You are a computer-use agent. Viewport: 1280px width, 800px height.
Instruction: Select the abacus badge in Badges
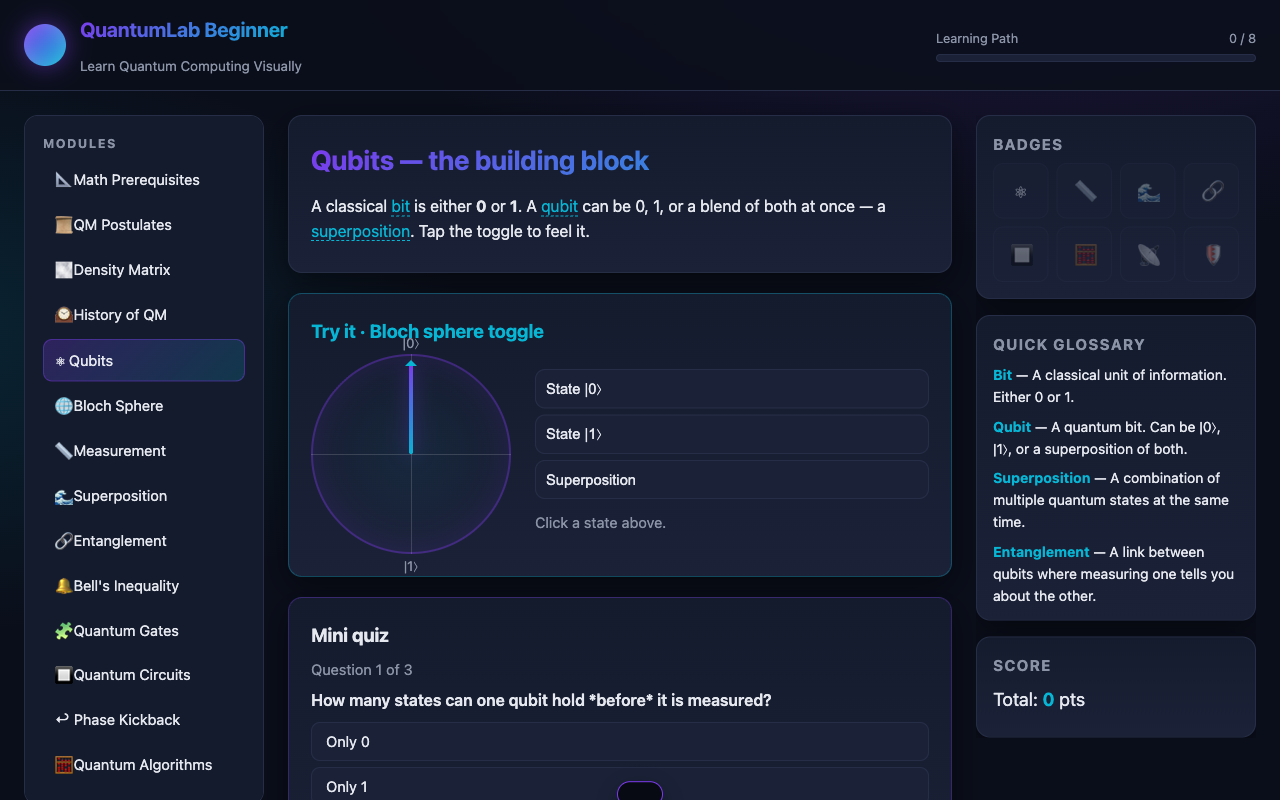[x=1085, y=255]
